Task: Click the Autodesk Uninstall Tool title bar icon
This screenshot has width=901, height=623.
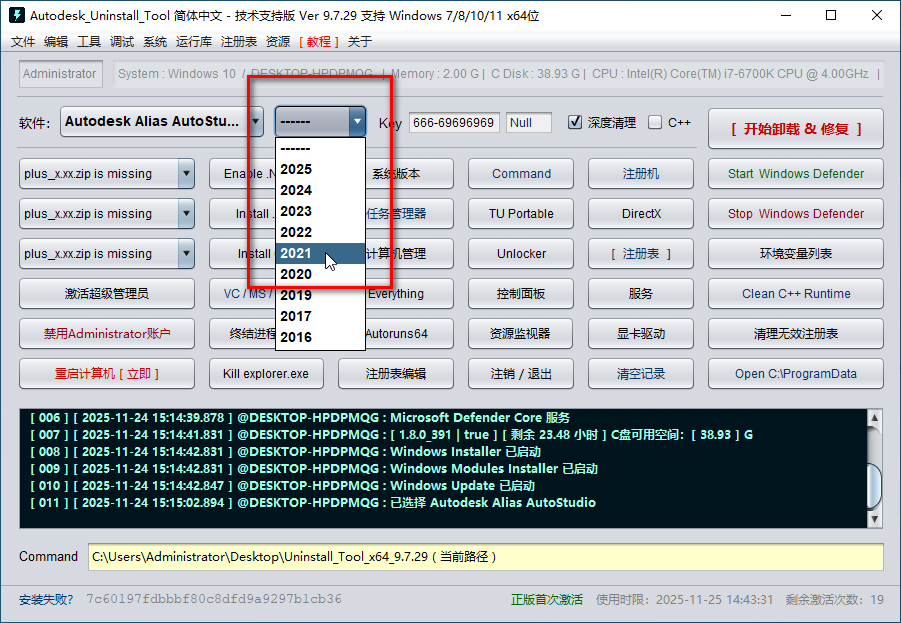Action: pyautogui.click(x=17, y=15)
